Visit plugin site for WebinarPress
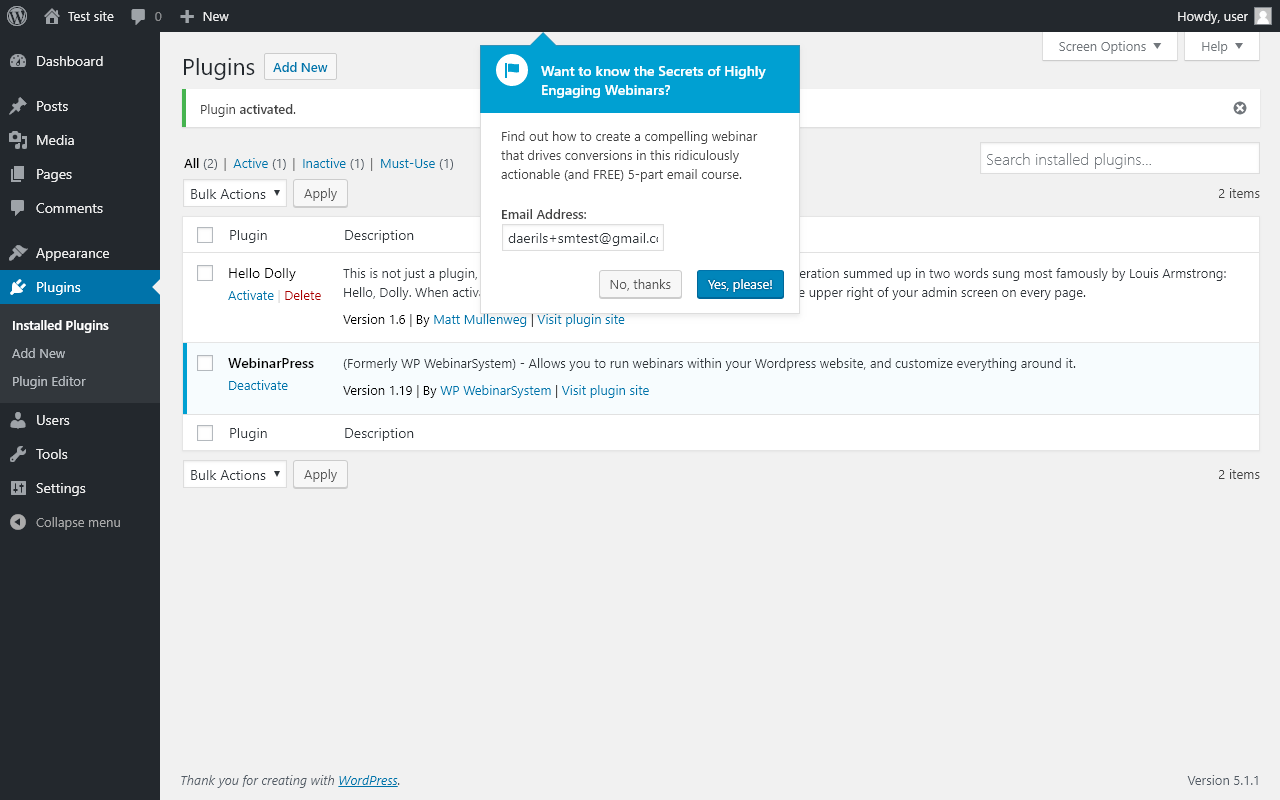1280x800 pixels. (x=605, y=390)
